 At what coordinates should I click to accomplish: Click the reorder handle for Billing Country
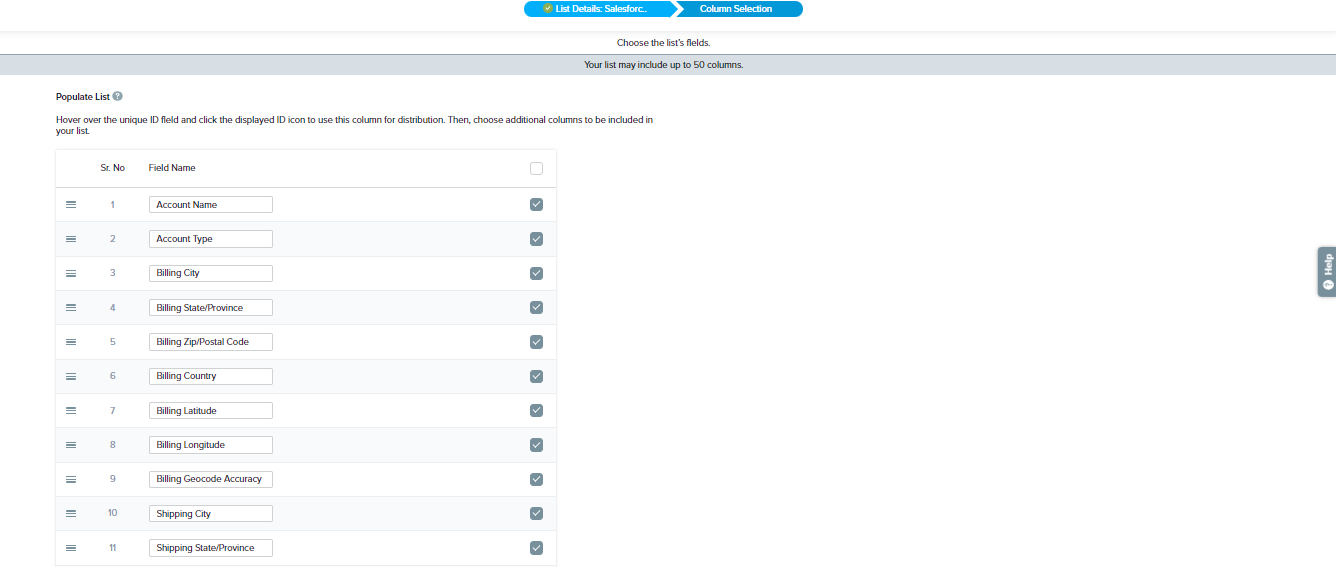tap(71, 376)
